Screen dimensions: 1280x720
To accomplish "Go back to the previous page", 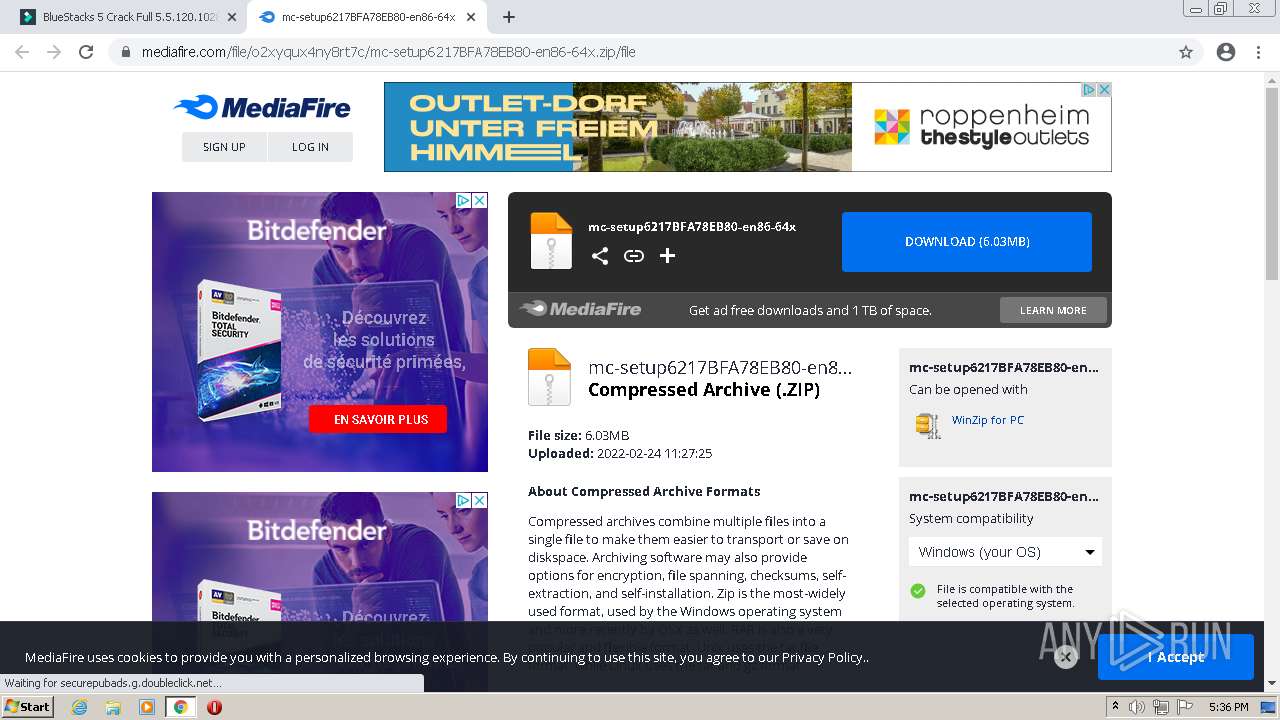I will [22, 52].
